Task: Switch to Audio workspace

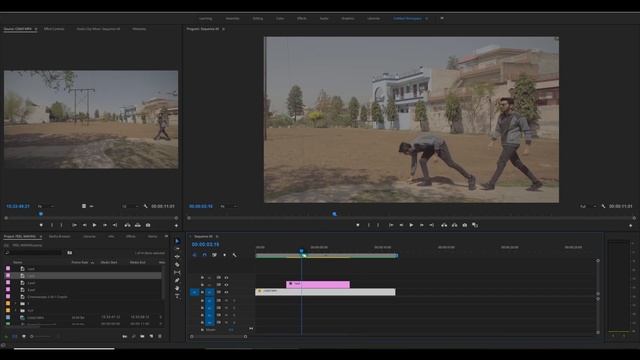Action: tap(324, 18)
